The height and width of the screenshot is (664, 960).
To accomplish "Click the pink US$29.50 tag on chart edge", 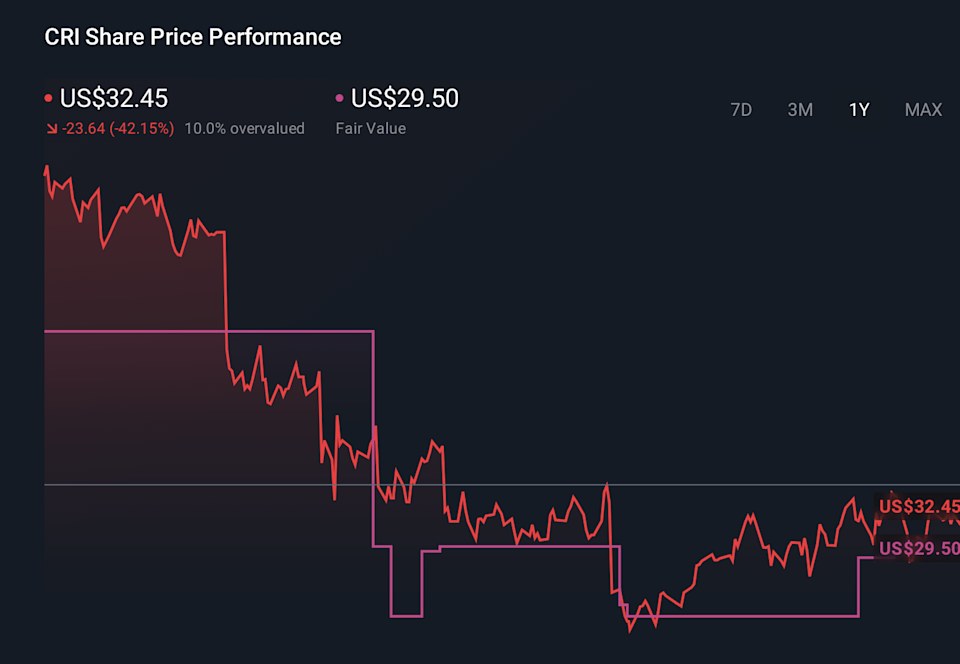I will 918,548.
